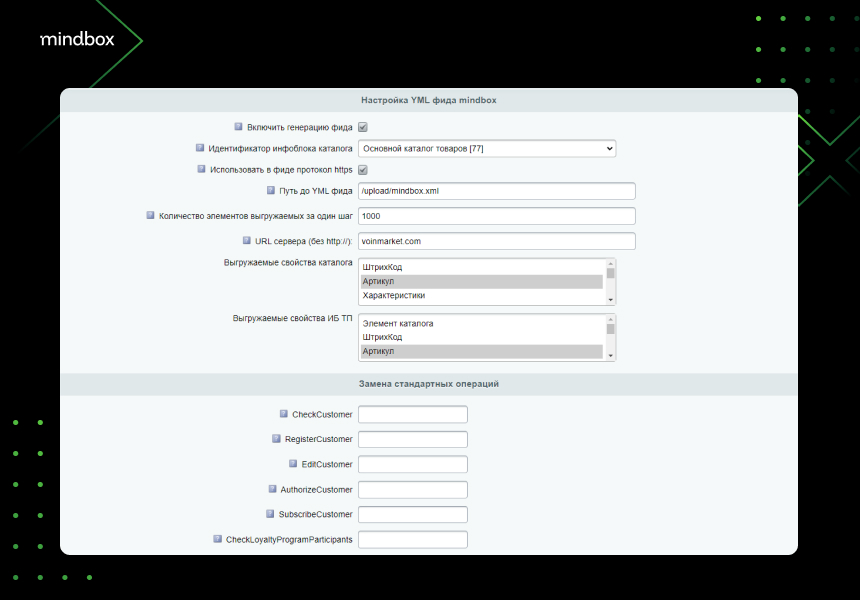
Task: Toggle 'Включить генерацию фида' checkbox
Action: (363, 127)
